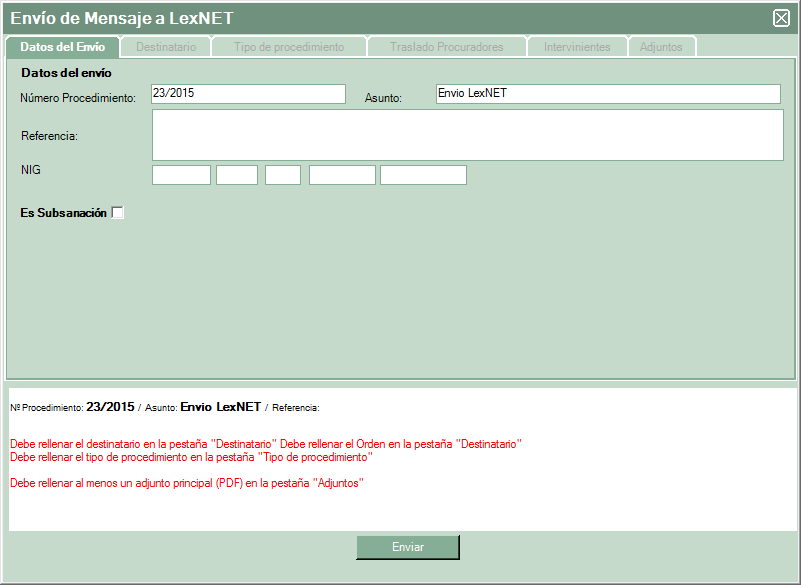Close the Envío de Mensaje a LexNET dialog
Viewport: 801px width, 585px height.
click(x=782, y=18)
